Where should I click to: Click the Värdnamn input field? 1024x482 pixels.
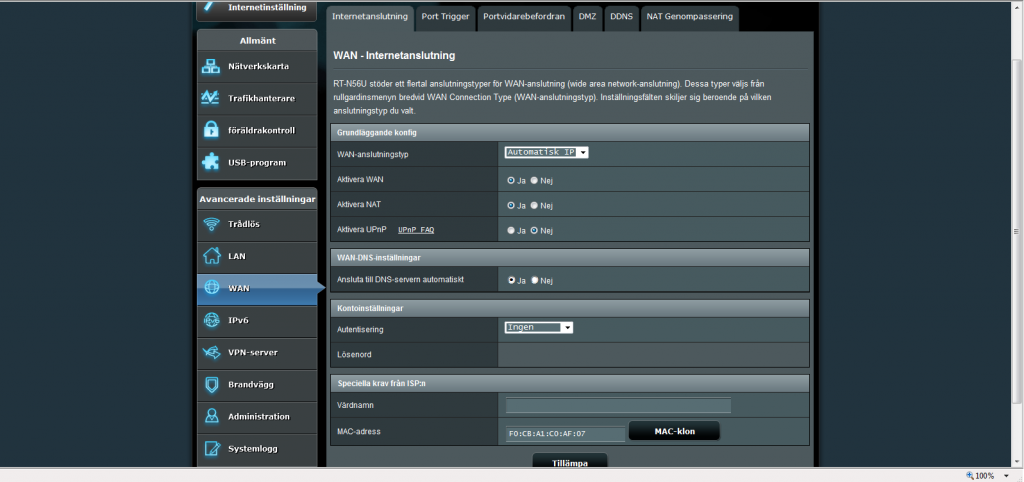618,405
